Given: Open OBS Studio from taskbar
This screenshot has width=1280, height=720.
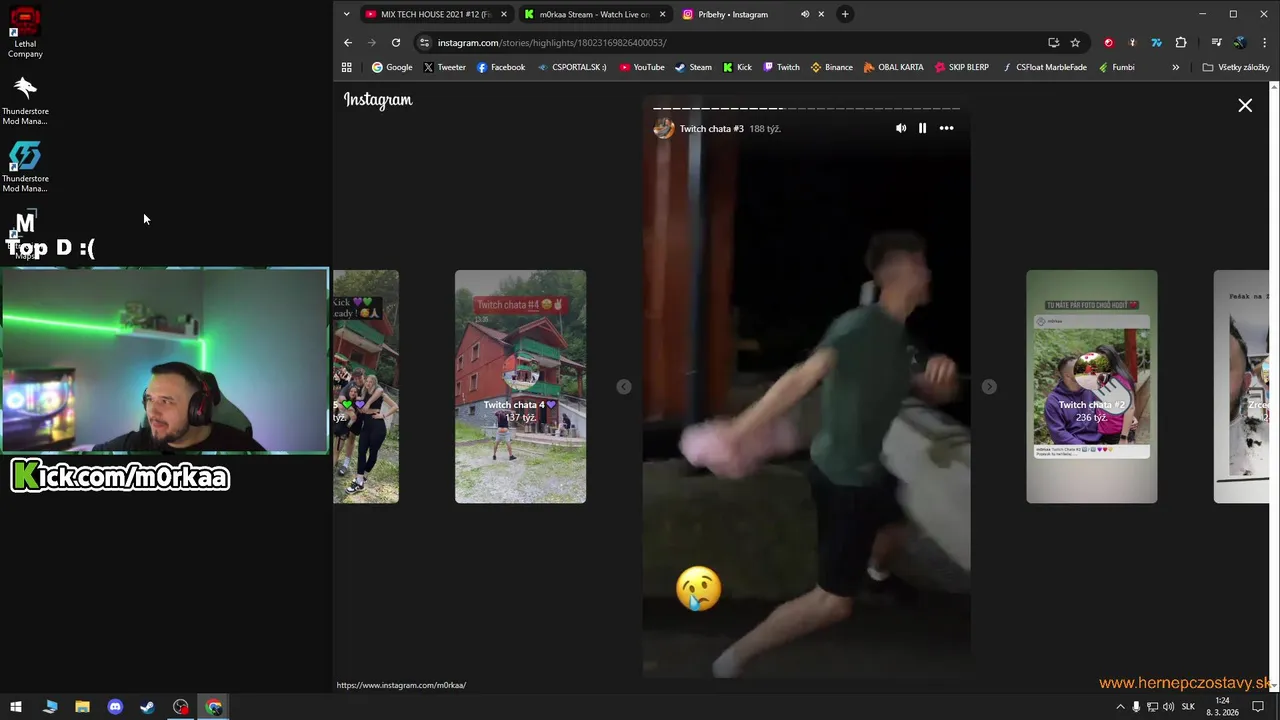Looking at the screenshot, I should click(180, 707).
